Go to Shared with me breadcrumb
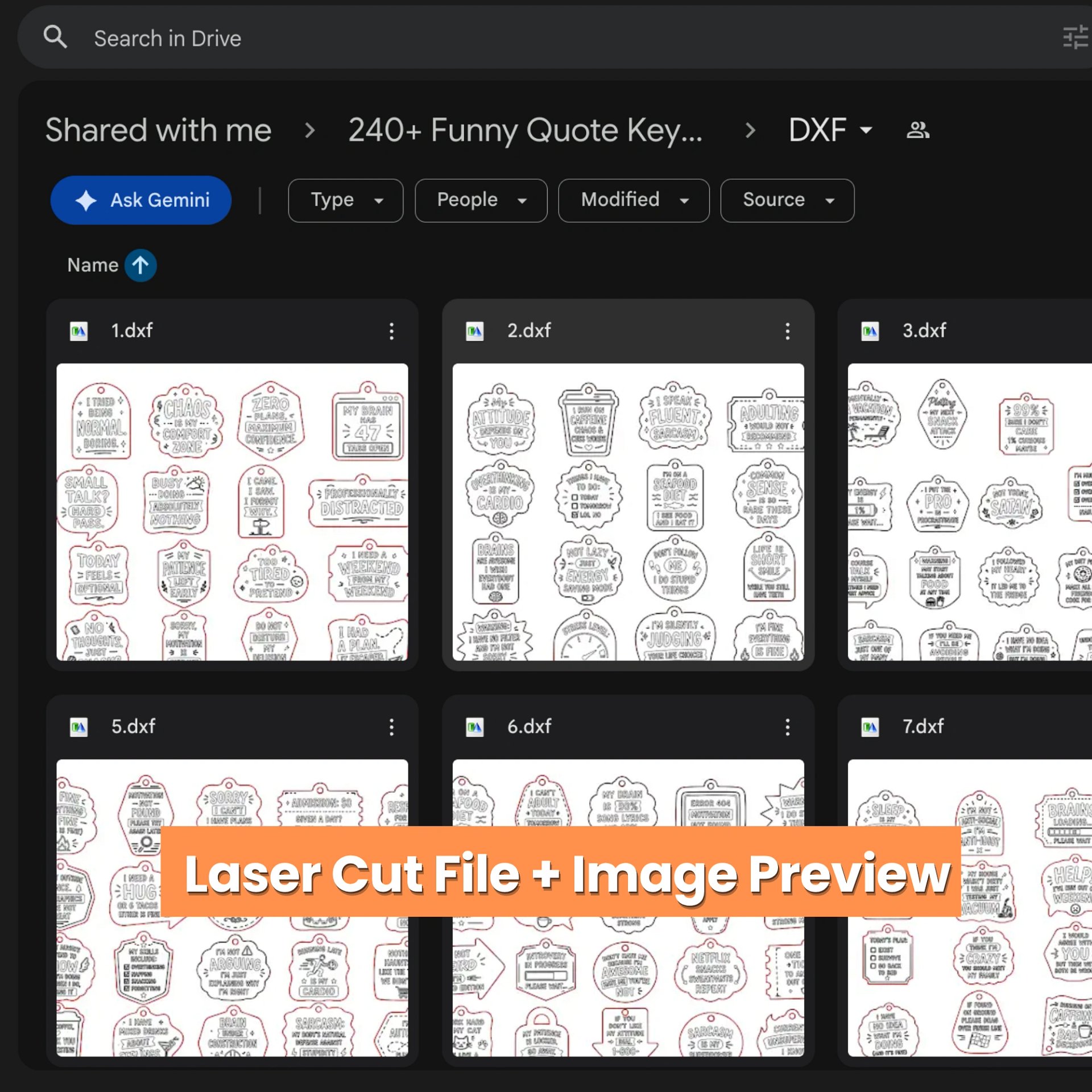 [158, 130]
